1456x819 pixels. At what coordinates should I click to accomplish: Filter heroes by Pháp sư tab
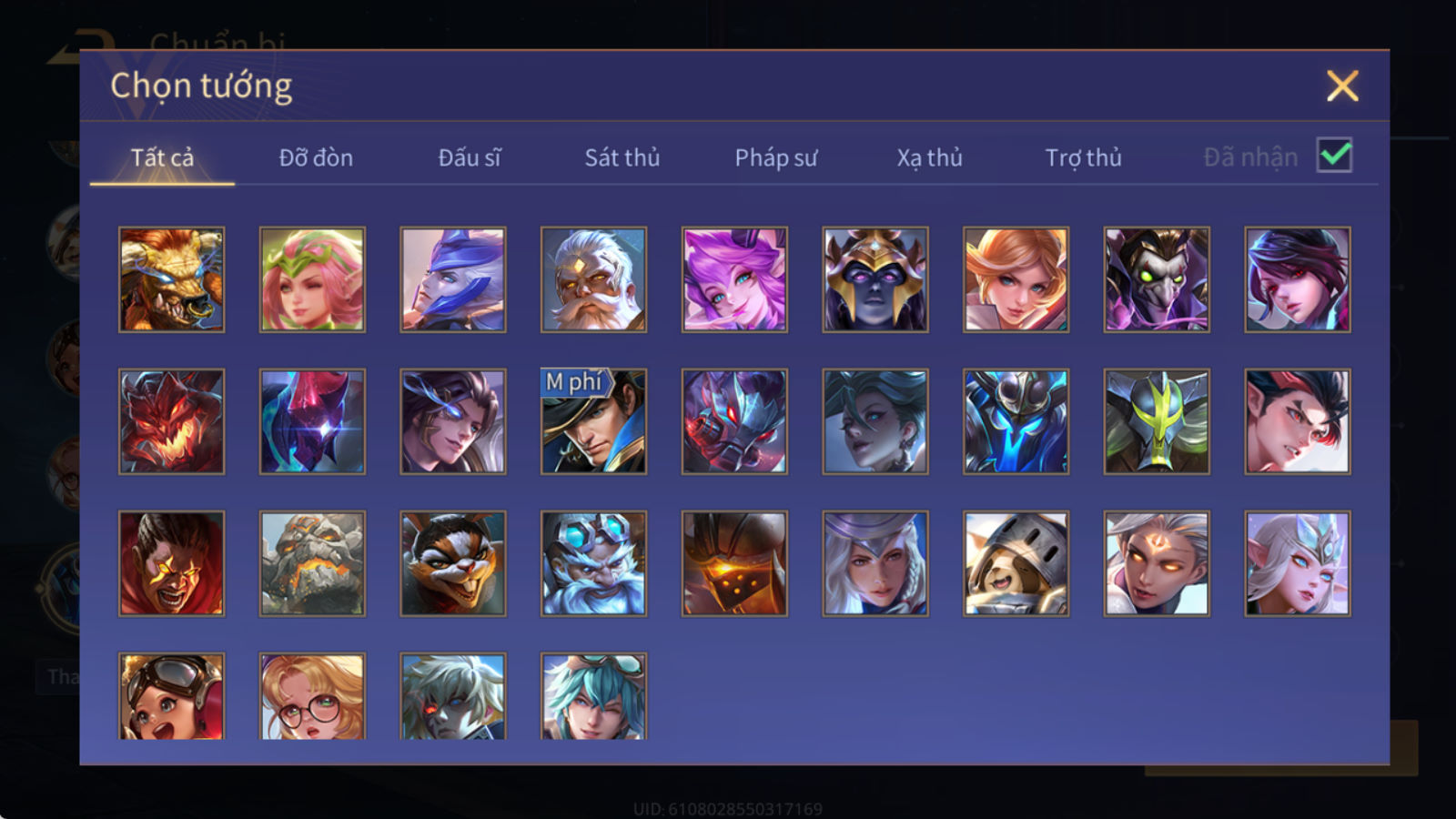point(776,157)
